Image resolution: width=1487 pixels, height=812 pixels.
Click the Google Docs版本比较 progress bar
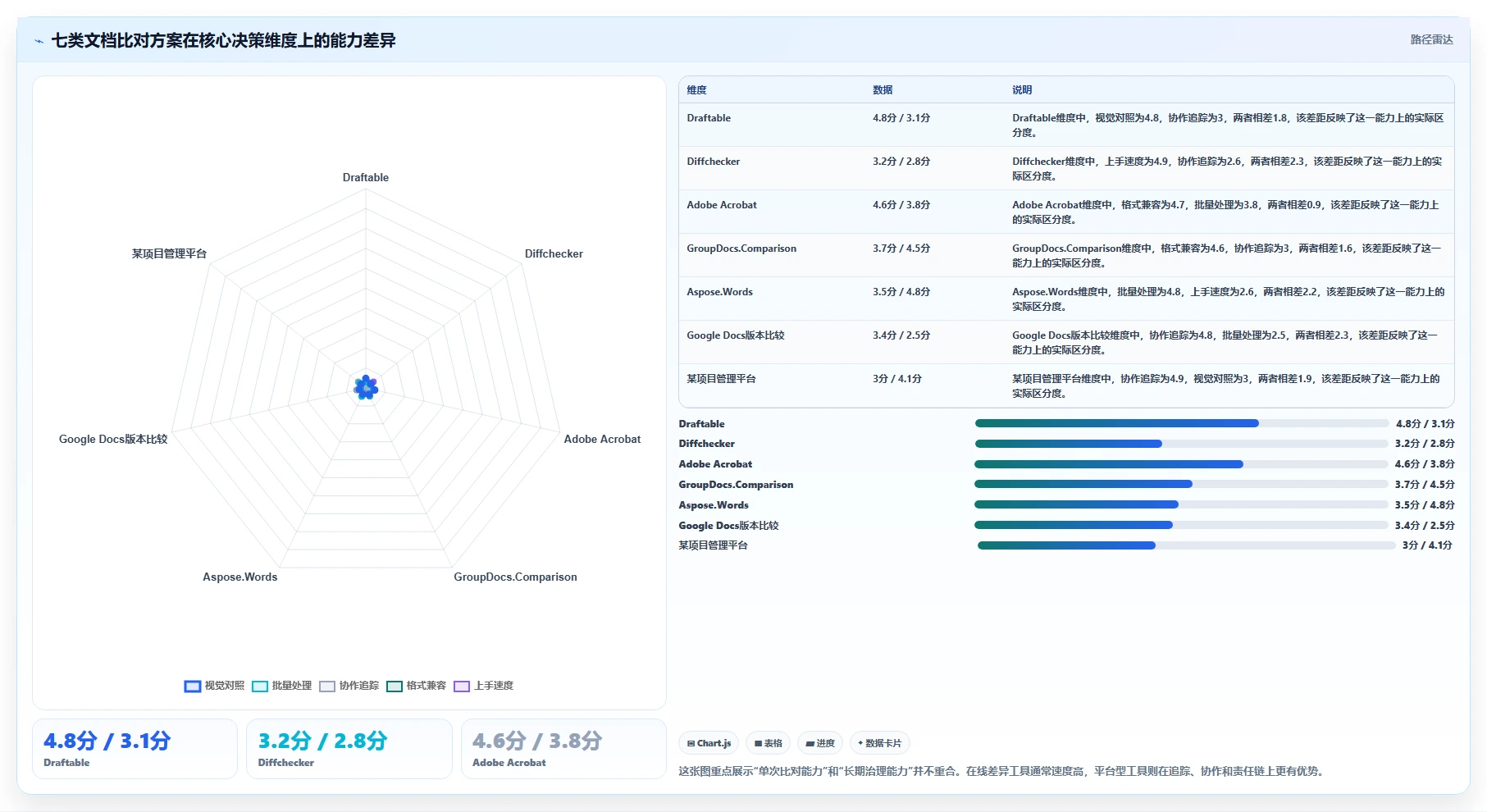click(x=1181, y=525)
